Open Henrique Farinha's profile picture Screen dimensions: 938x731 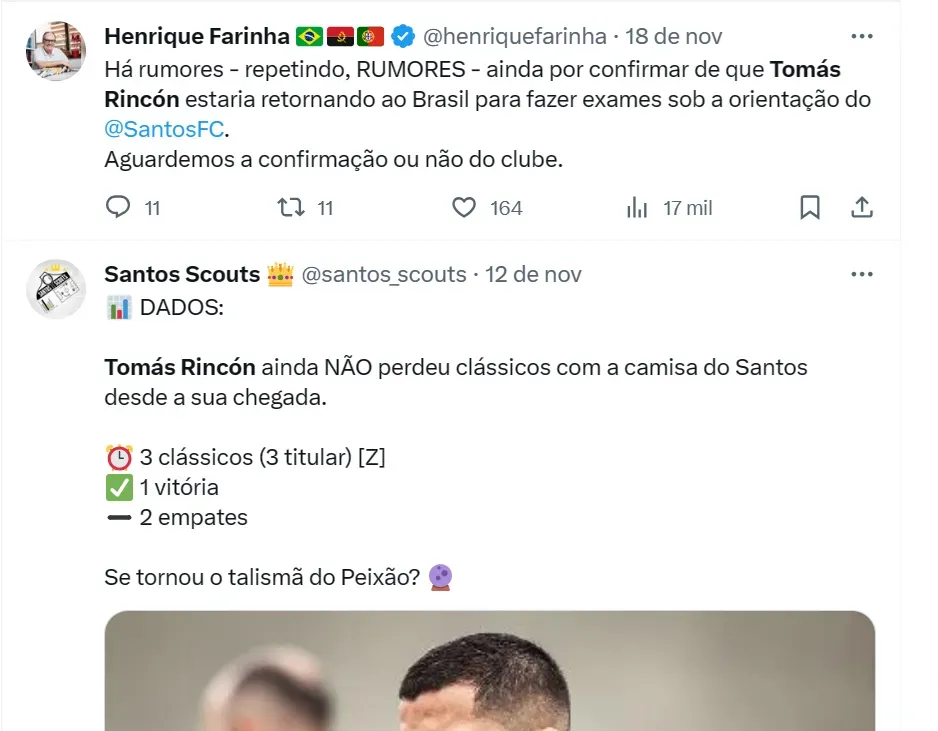pyautogui.click(x=56, y=50)
